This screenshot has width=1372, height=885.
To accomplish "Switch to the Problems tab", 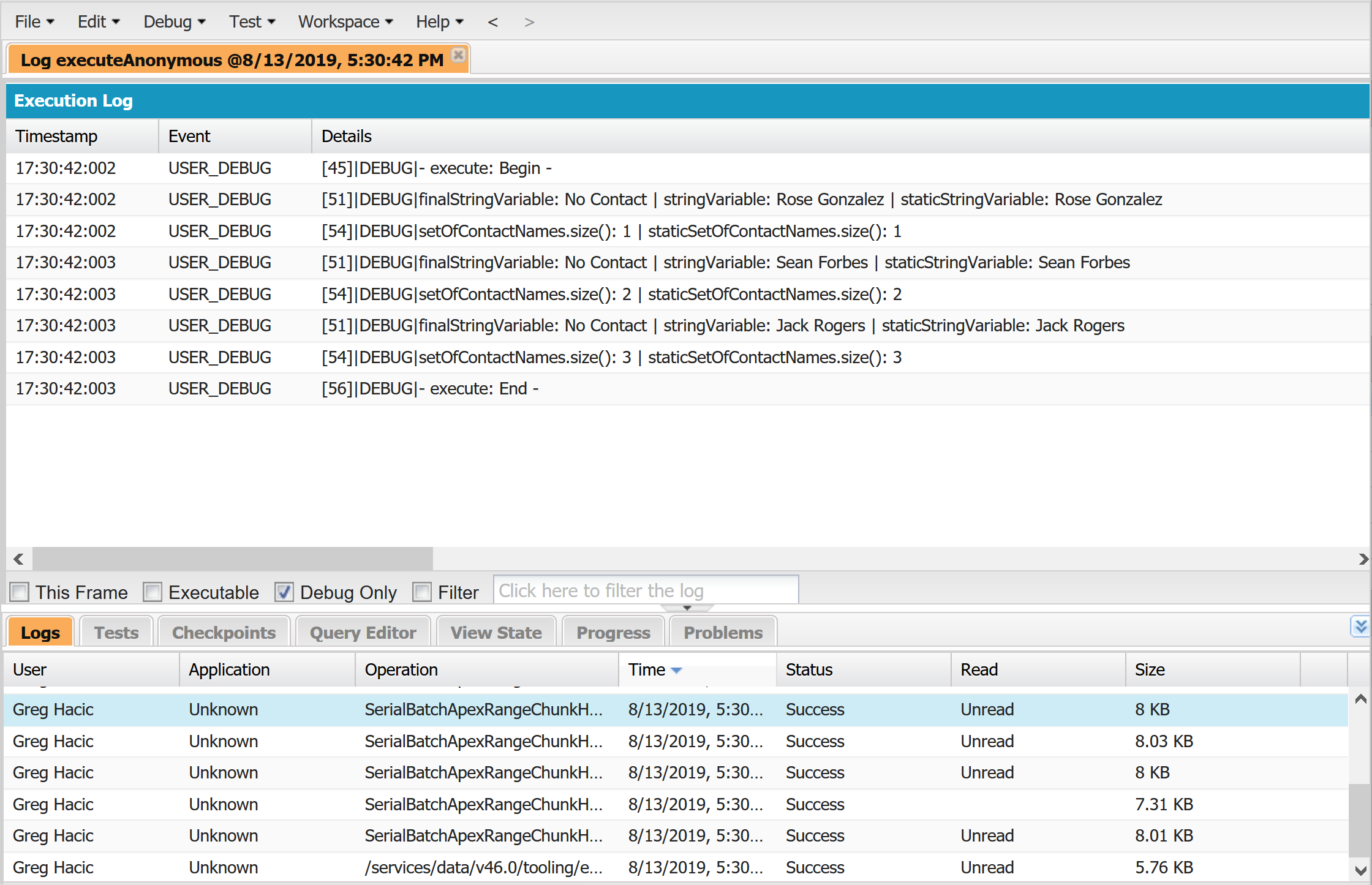I will (x=723, y=632).
